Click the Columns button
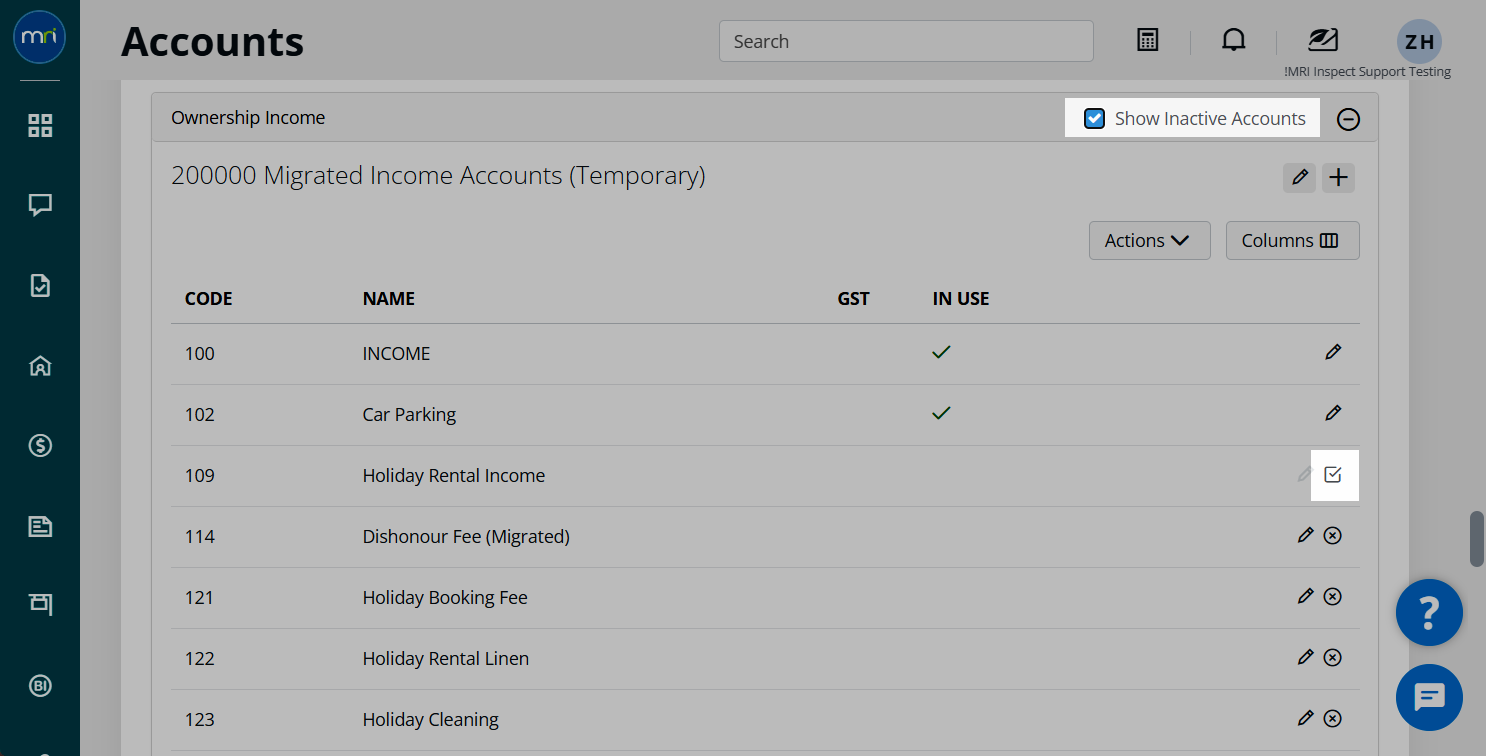Viewport: 1486px width, 756px height. (1292, 241)
